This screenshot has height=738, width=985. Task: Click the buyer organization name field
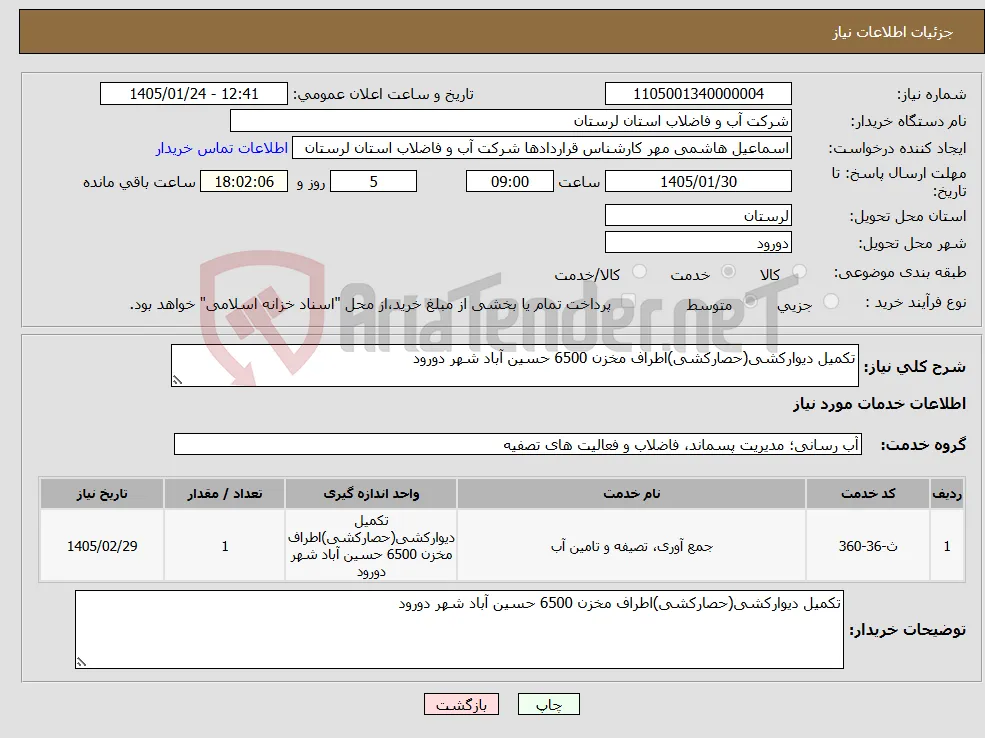pos(511,121)
